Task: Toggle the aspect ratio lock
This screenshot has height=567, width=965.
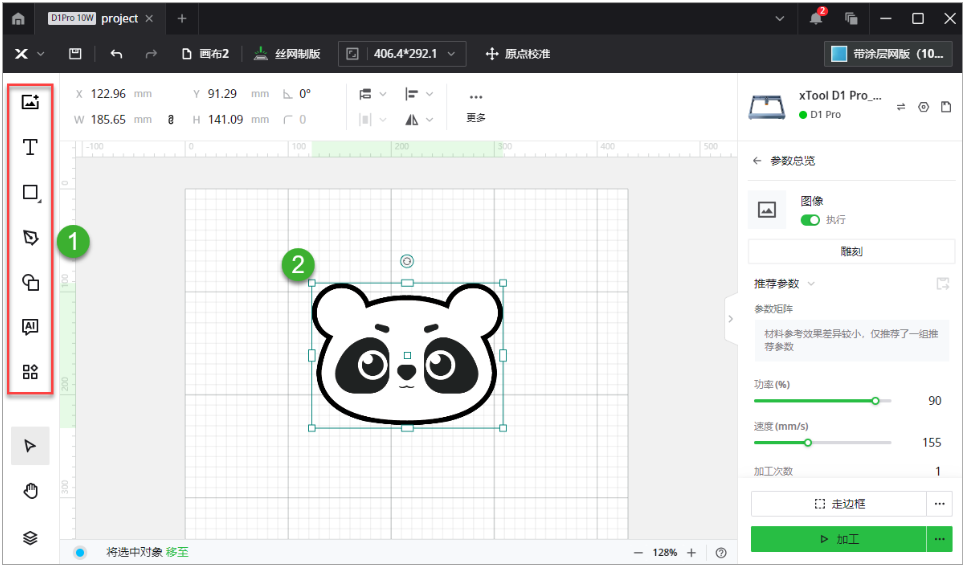Action: (x=170, y=120)
